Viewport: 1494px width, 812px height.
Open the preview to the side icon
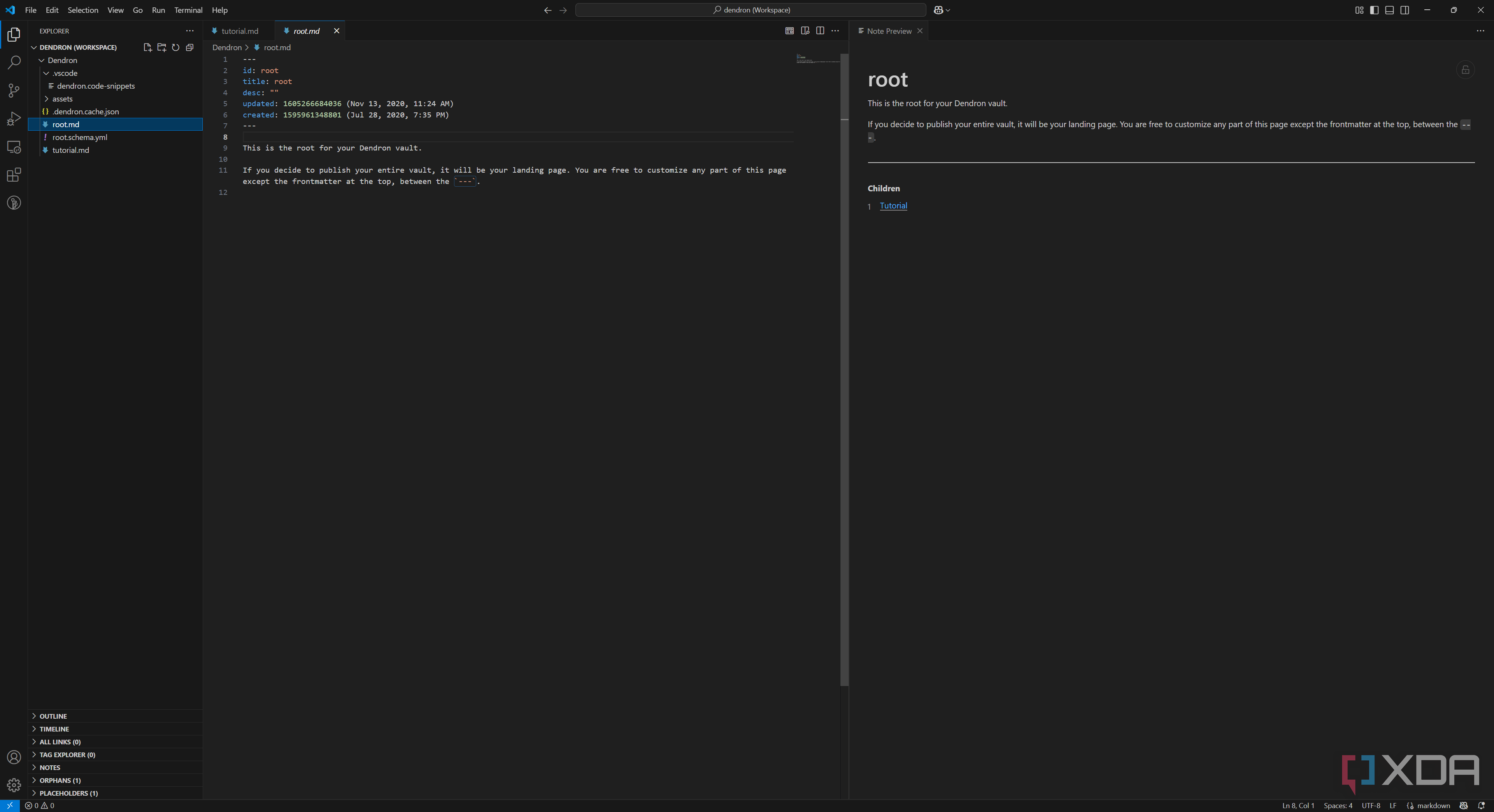pyautogui.click(x=805, y=31)
